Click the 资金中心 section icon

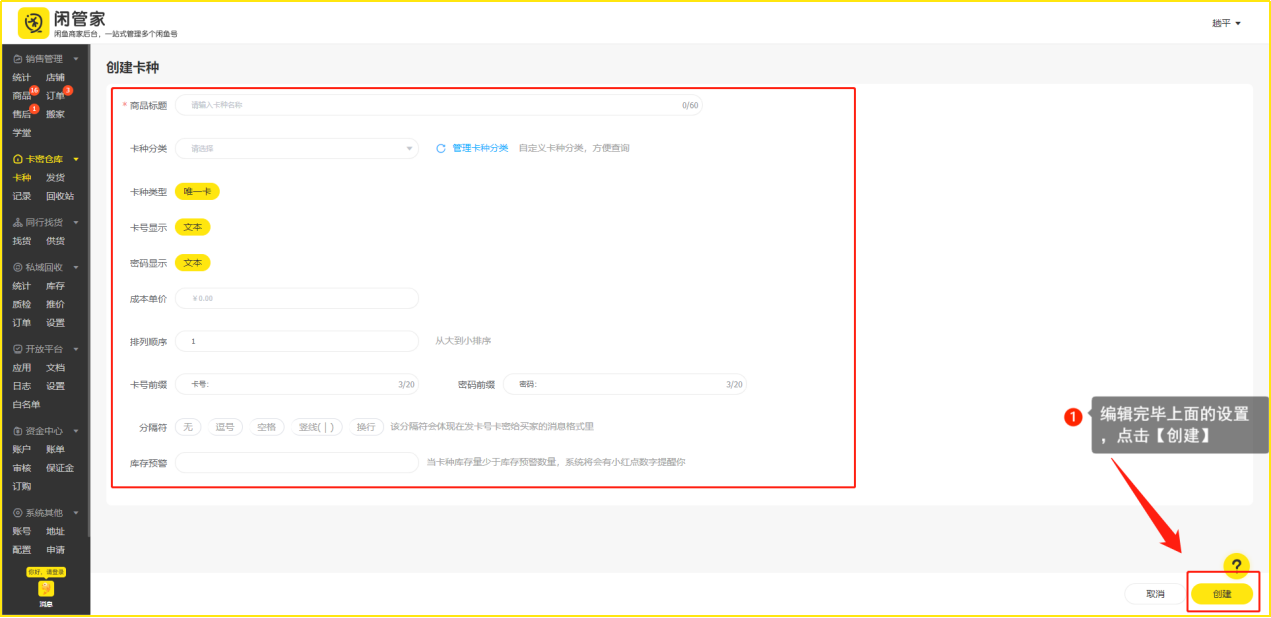click(17, 431)
